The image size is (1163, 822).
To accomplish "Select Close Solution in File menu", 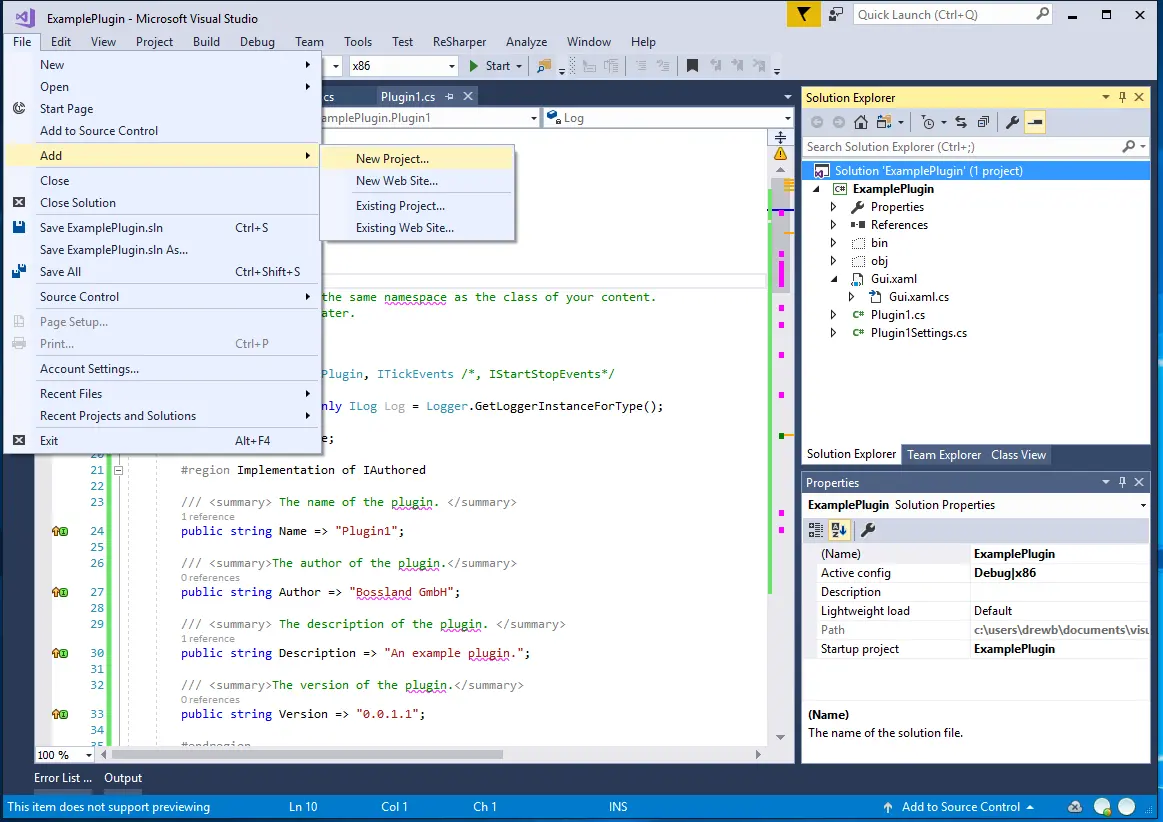I will click(x=162, y=203).
